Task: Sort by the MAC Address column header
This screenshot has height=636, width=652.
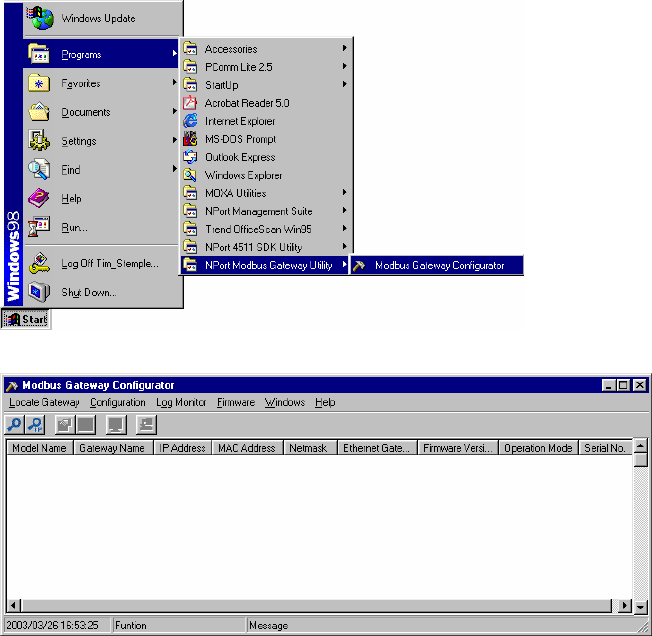Action: point(247,448)
